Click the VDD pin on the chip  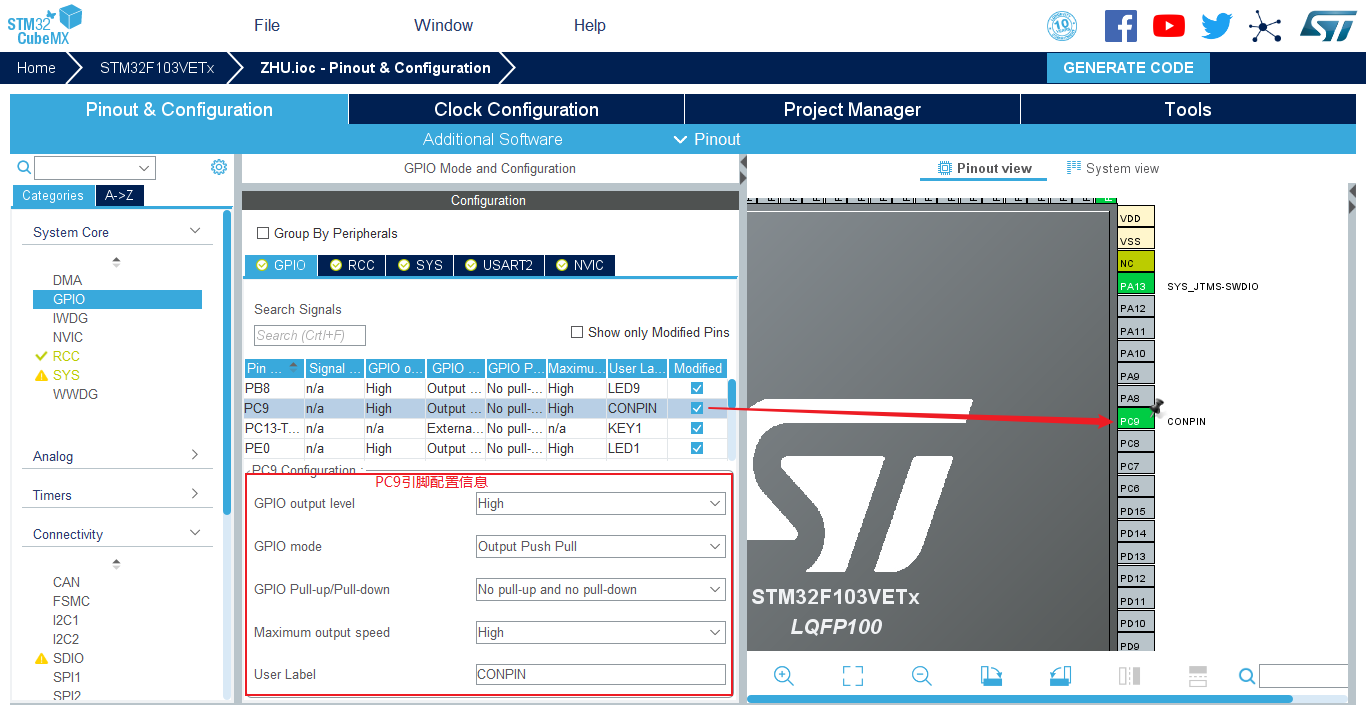tap(1136, 218)
